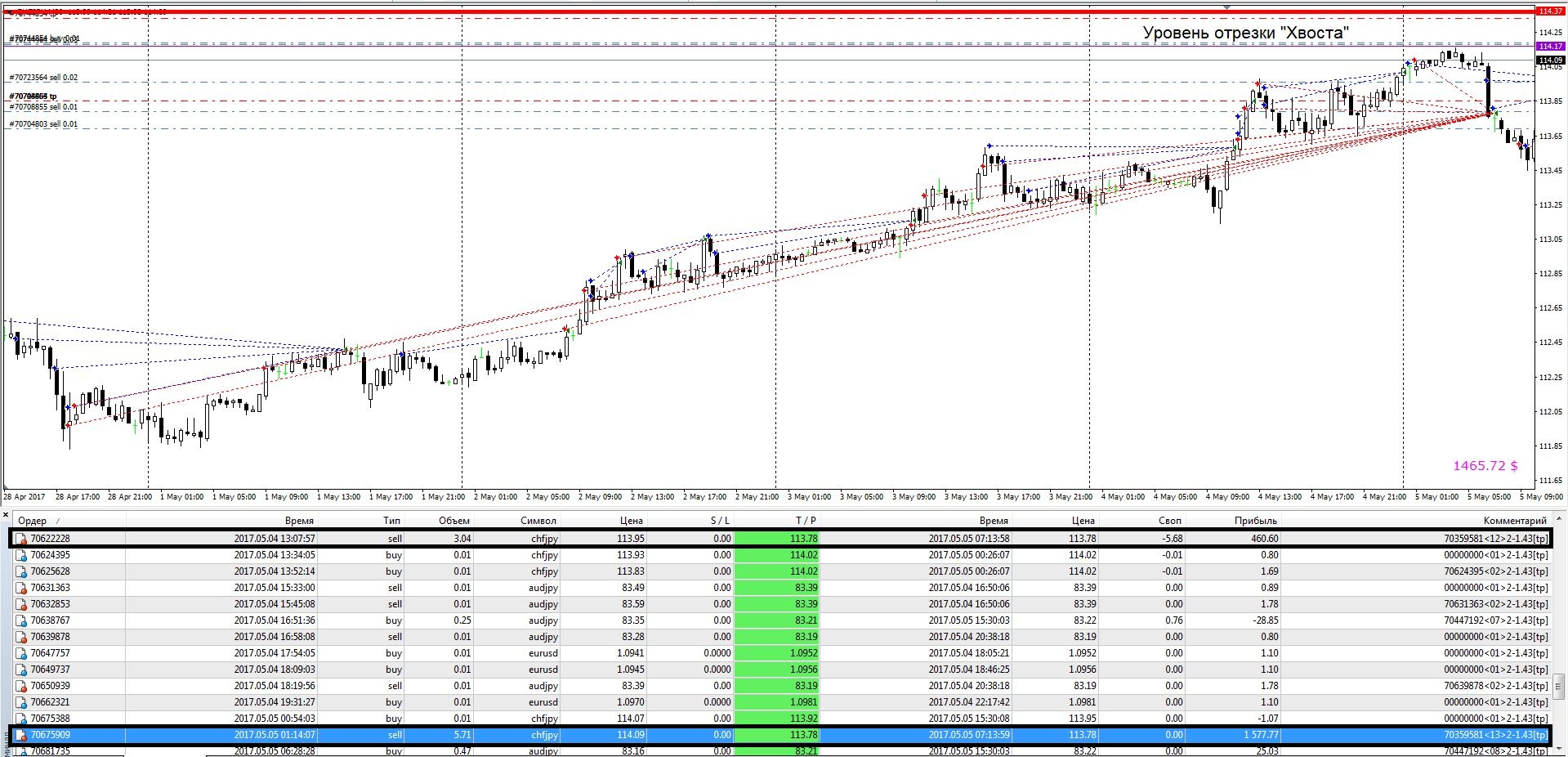This screenshot has height=757, width=1568.
Task: Click profit value 460.60
Action: pyautogui.click(x=1263, y=539)
